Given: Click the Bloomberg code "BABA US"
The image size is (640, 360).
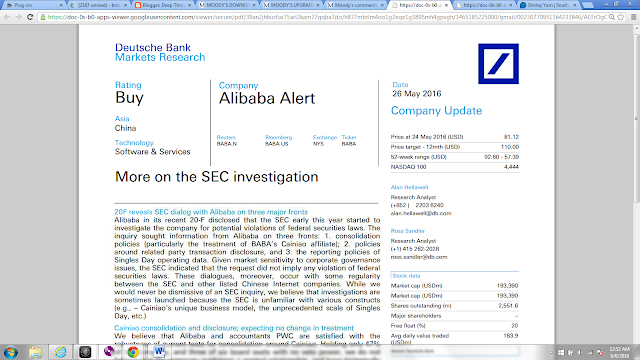Looking at the screenshot, I should (276, 144).
